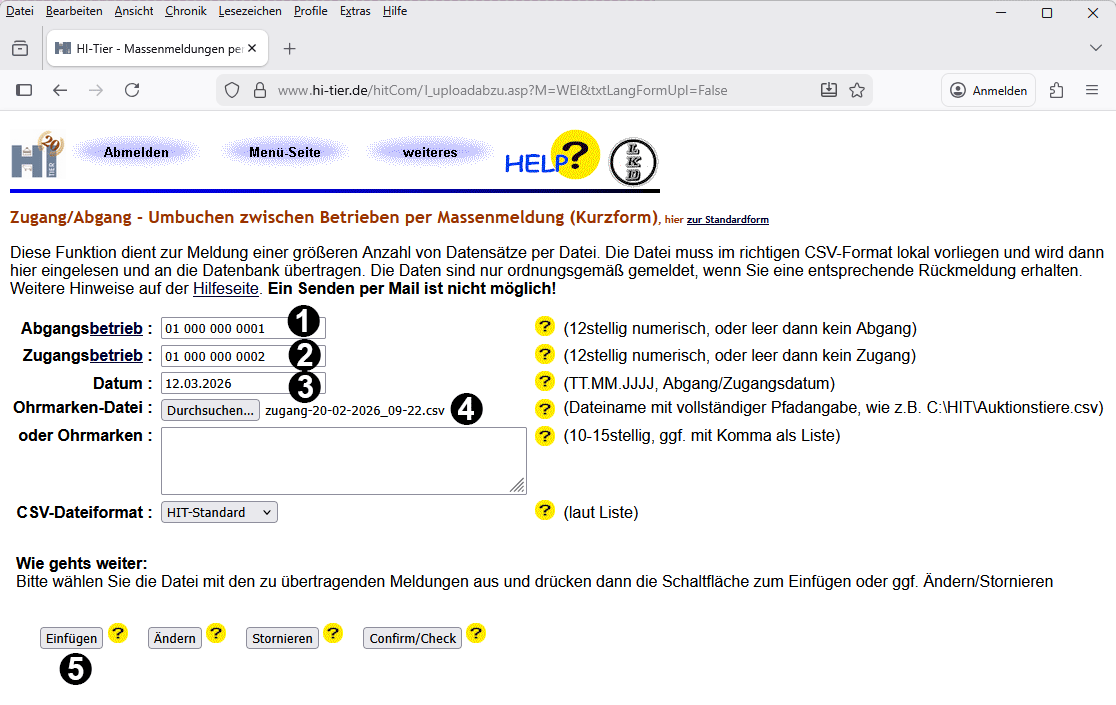
Task: Open help icon next to Abgangsbetrieb field
Action: 545,327
